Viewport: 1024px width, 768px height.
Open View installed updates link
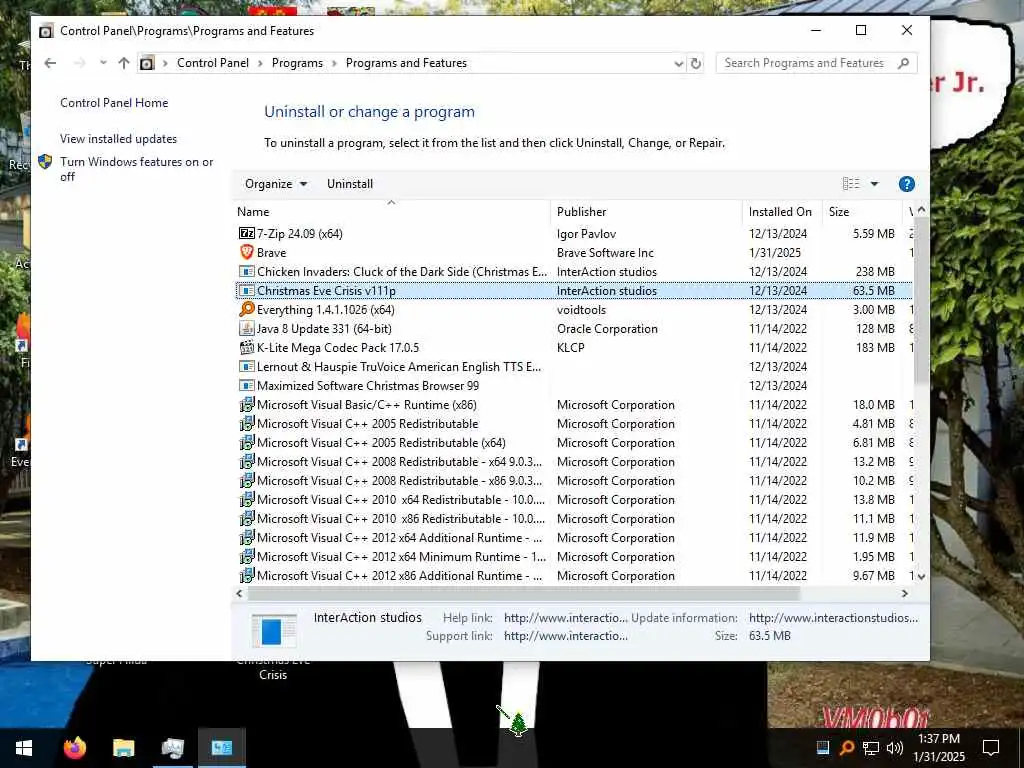click(x=118, y=138)
